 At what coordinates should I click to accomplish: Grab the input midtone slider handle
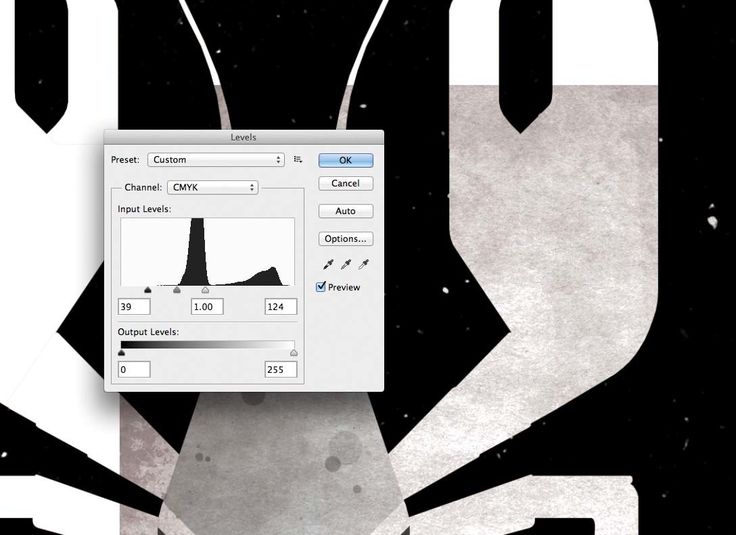coord(176,290)
